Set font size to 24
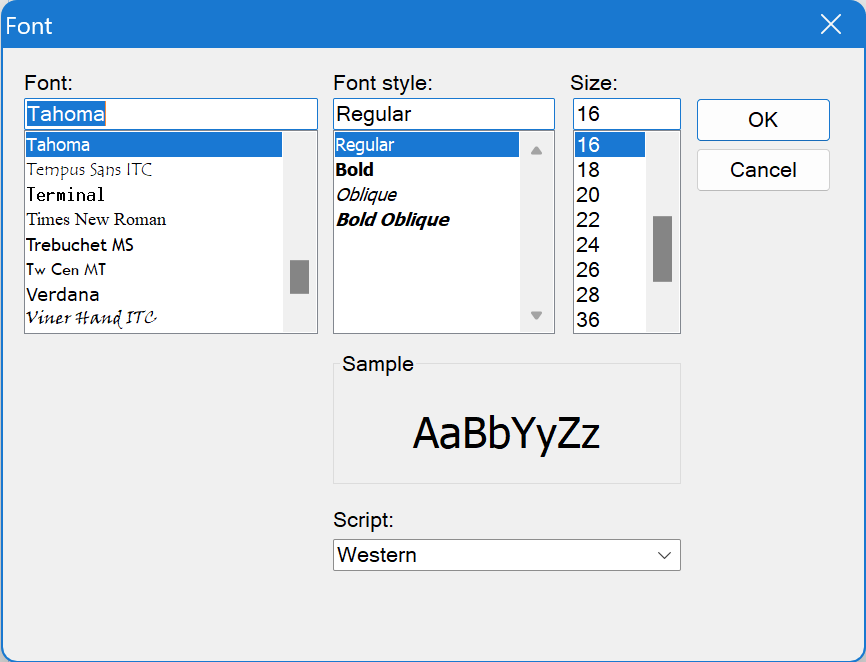 [x=588, y=245]
